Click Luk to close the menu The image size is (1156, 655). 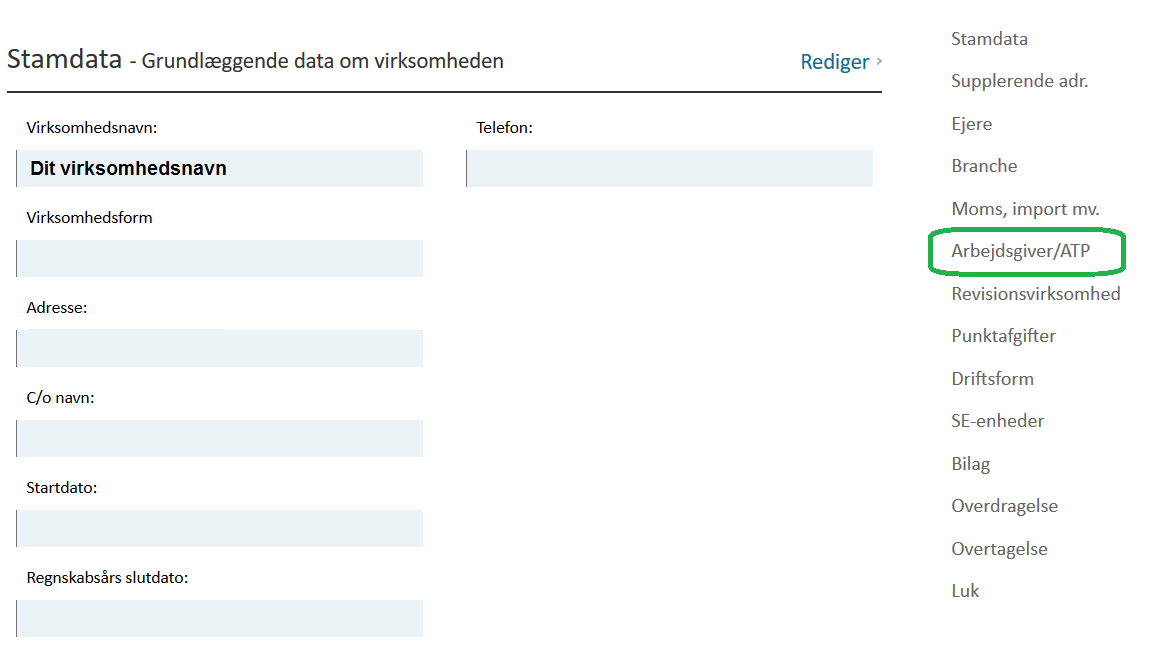click(x=964, y=591)
